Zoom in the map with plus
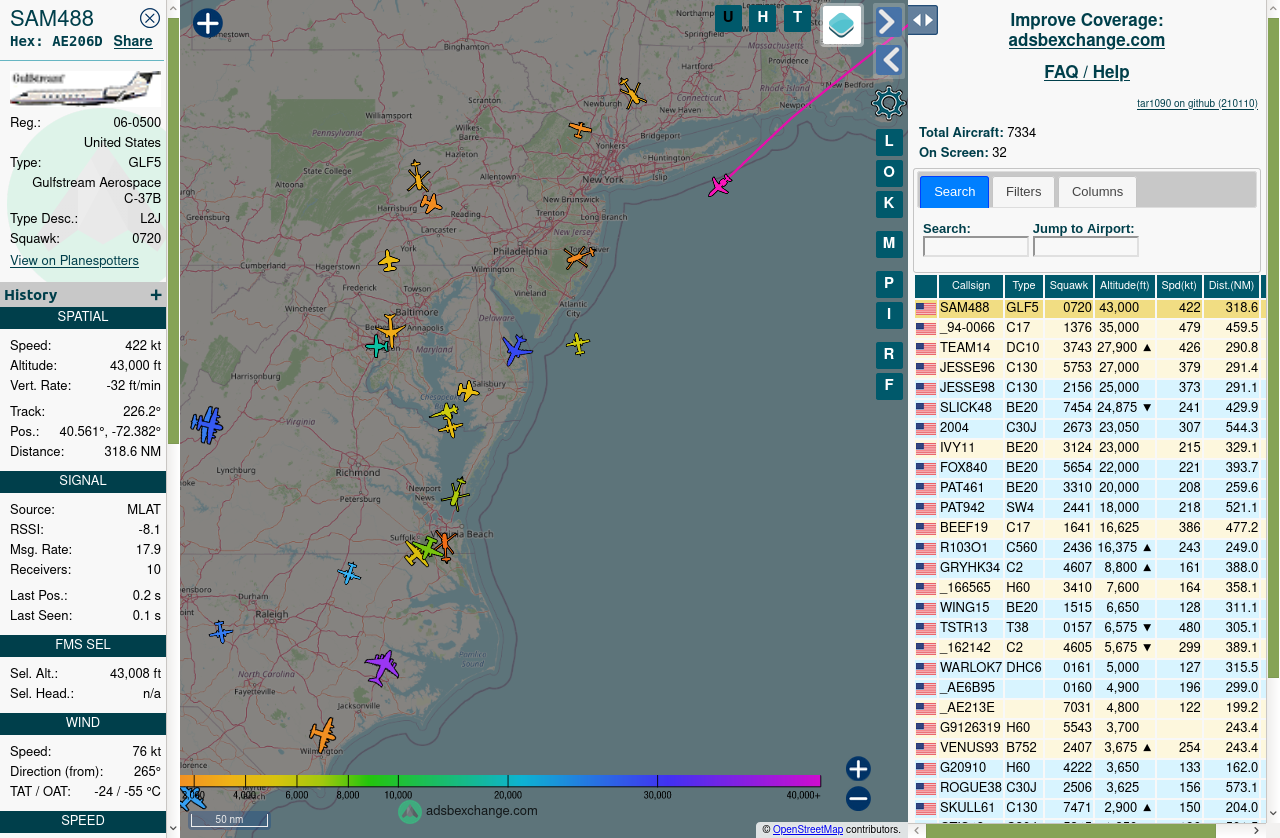The width and height of the screenshot is (1280, 838). [858, 769]
